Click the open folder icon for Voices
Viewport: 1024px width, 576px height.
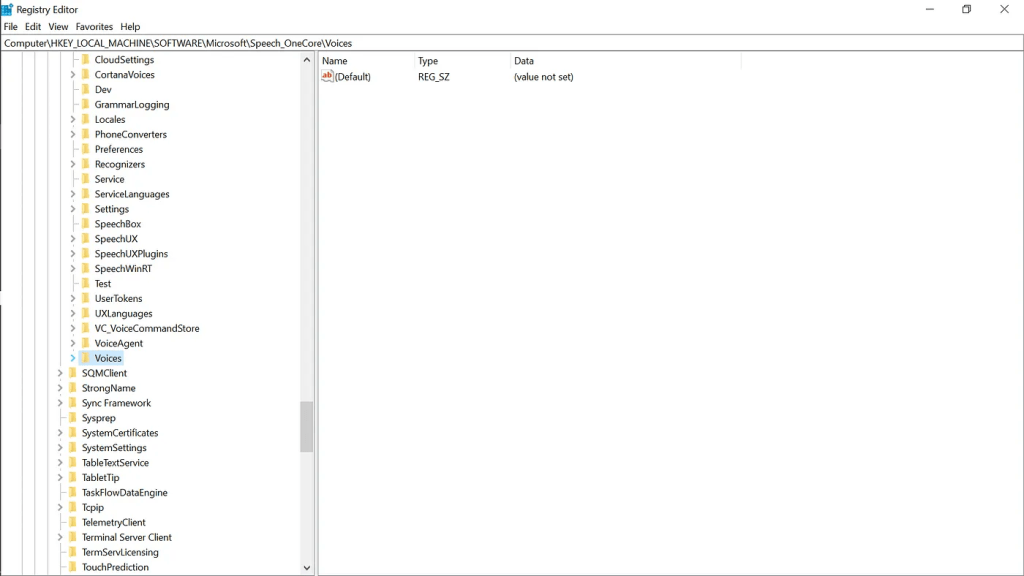coord(85,358)
